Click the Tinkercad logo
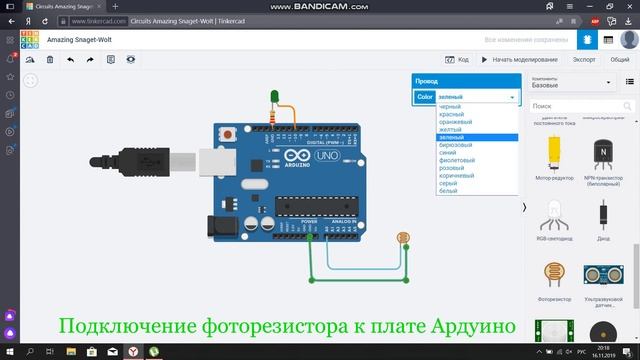 point(30,40)
